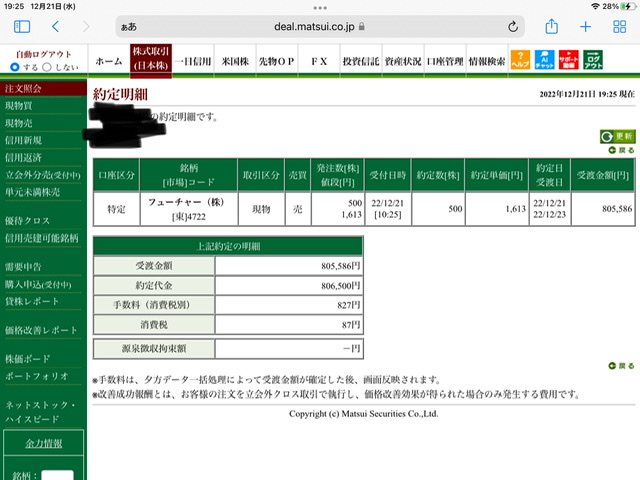Image resolution: width=640 pixels, height=480 pixels.
Task: Go back with Safari back arrow
Action: tap(56, 27)
